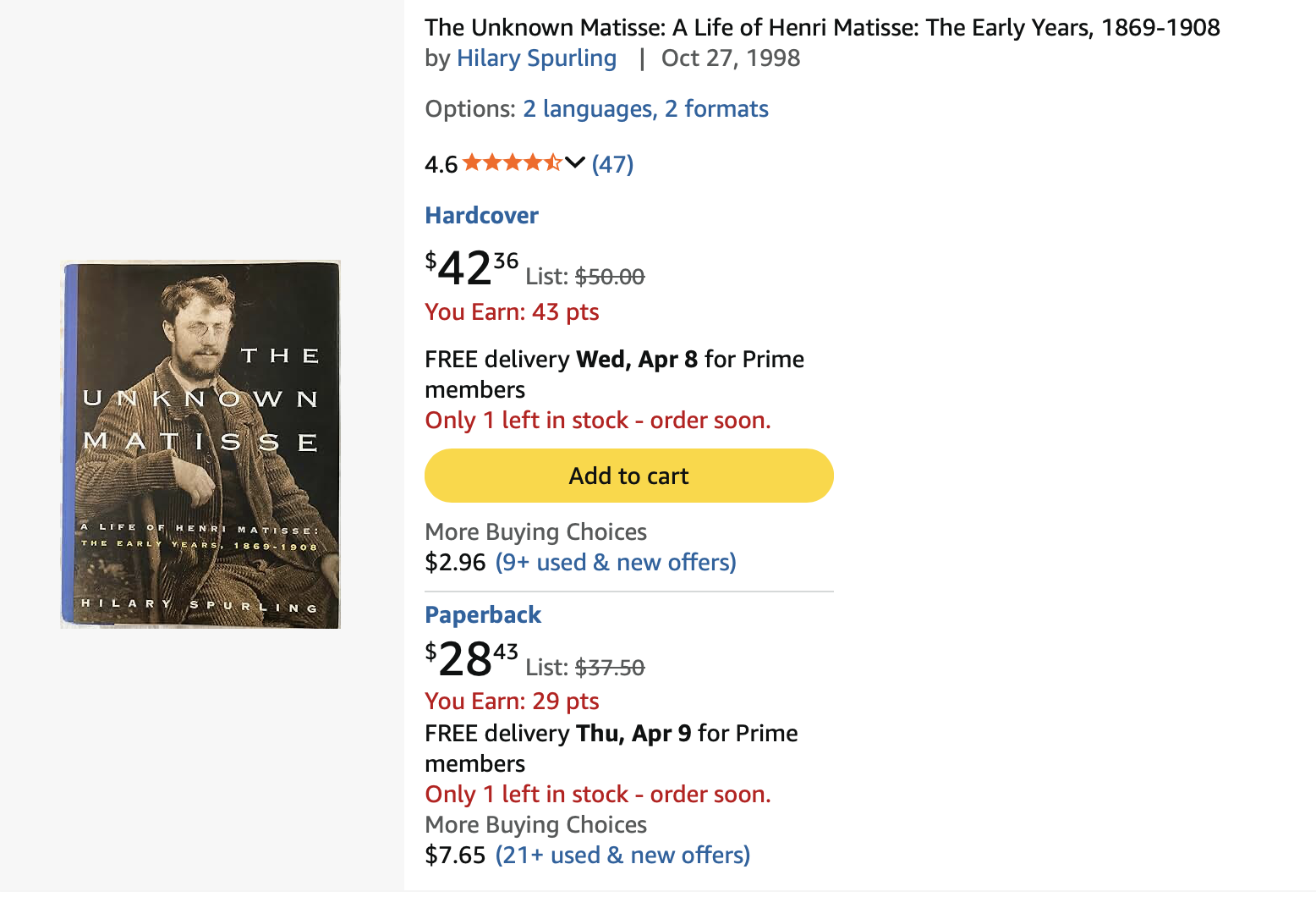Image resolution: width=1316 pixels, height=897 pixels.
Task: Click the Oct 27, 1998 publication date
Action: 731,58
